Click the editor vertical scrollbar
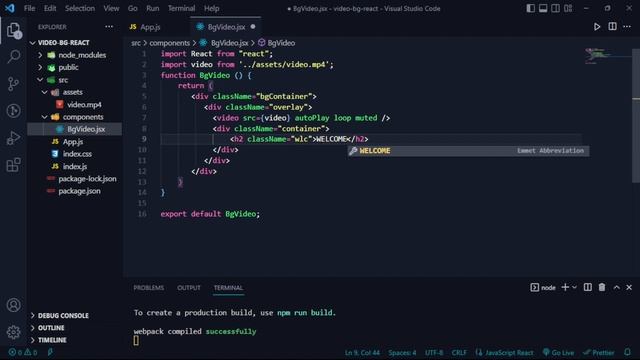This screenshot has height=360, width=640. (636, 116)
